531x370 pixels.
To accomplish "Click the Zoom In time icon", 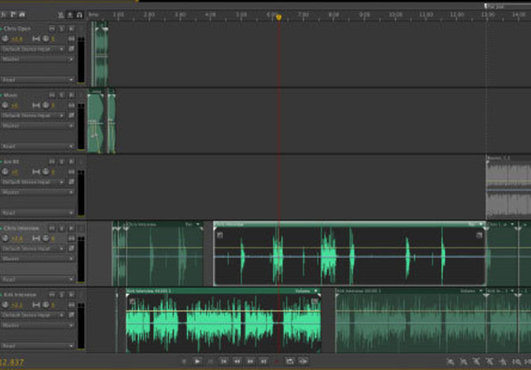I will click(476, 362).
